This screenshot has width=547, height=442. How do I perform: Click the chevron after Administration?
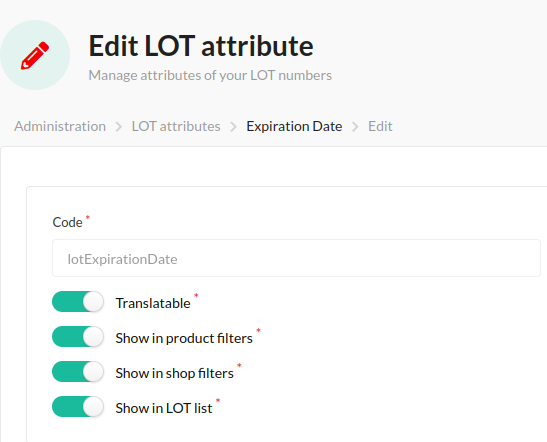[119, 127]
